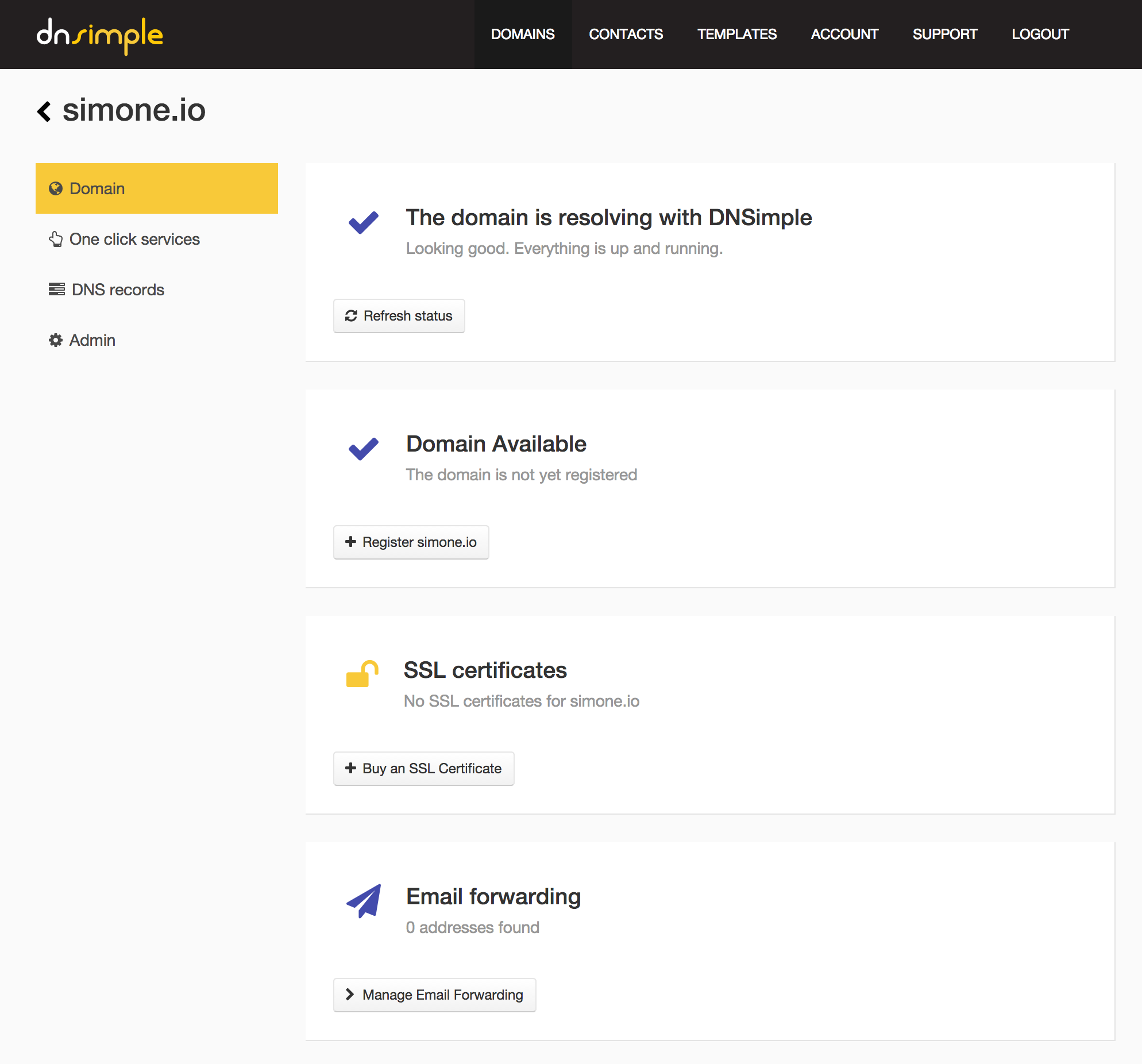Click text '0 addresses found'

(473, 928)
